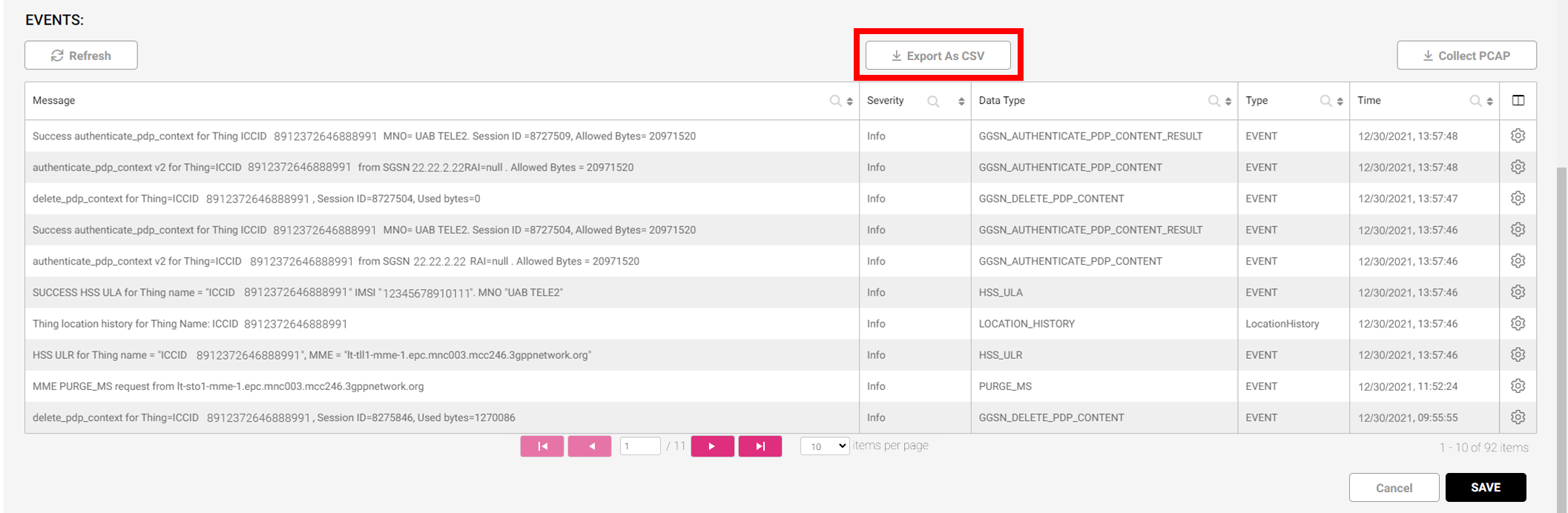This screenshot has height=513, width=1568.
Task: Select the SUCCESS HSS ULA message
Action: coord(297,293)
